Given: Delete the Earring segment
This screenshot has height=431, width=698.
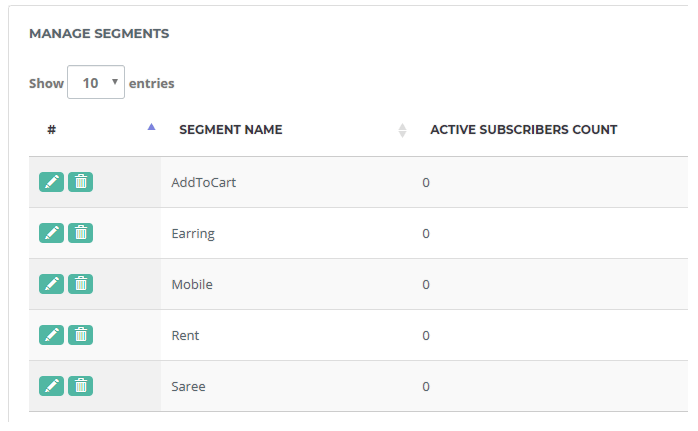Looking at the screenshot, I should tap(81, 233).
